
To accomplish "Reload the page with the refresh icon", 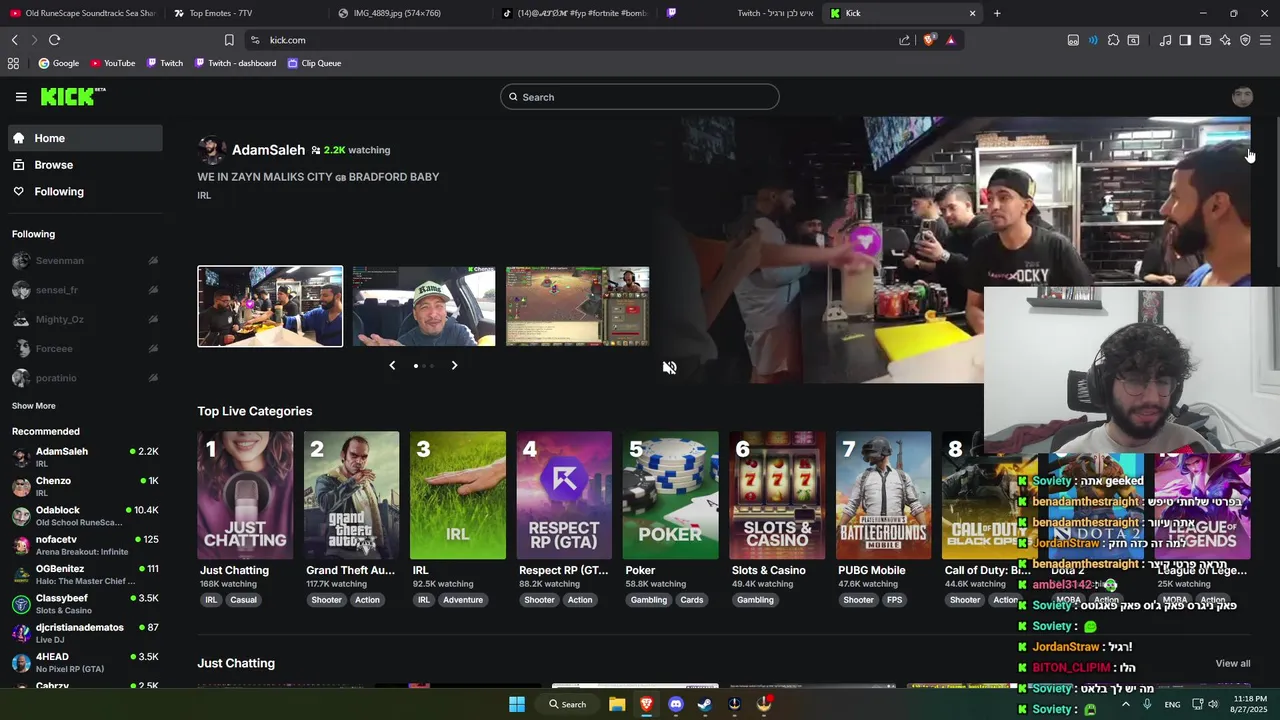I will coord(54,40).
